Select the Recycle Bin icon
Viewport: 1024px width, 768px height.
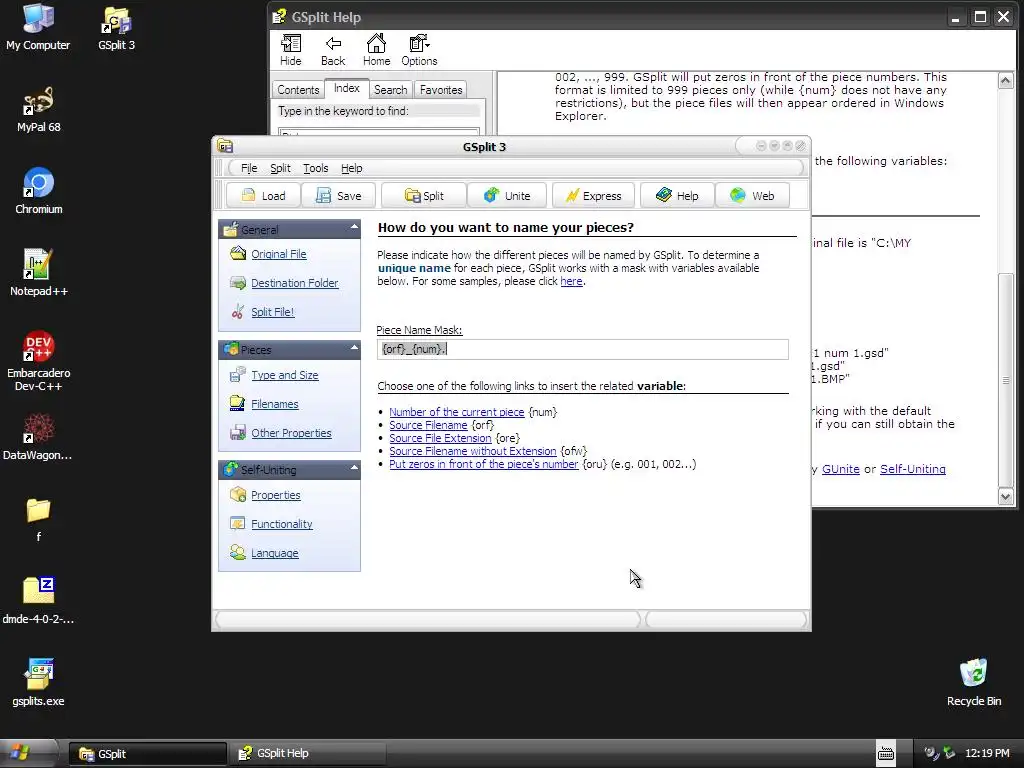tap(974, 683)
